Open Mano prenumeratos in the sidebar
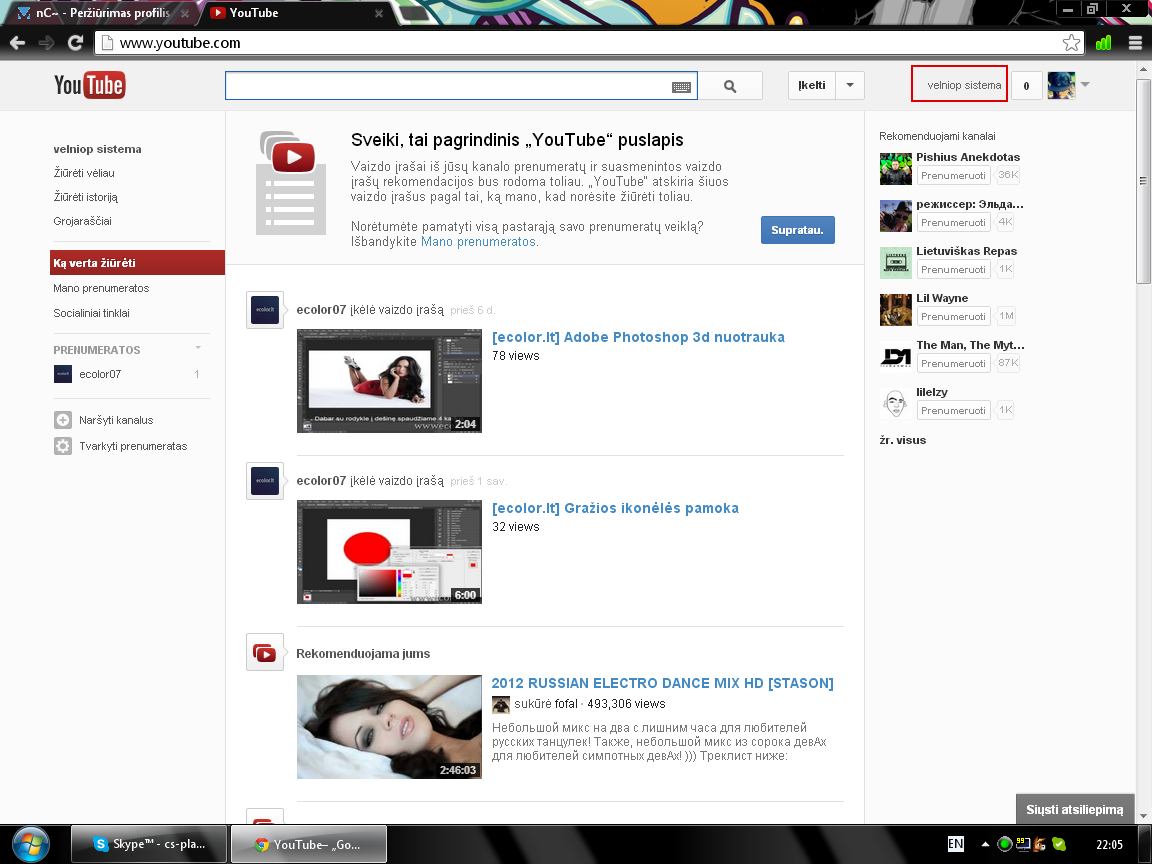 101,288
